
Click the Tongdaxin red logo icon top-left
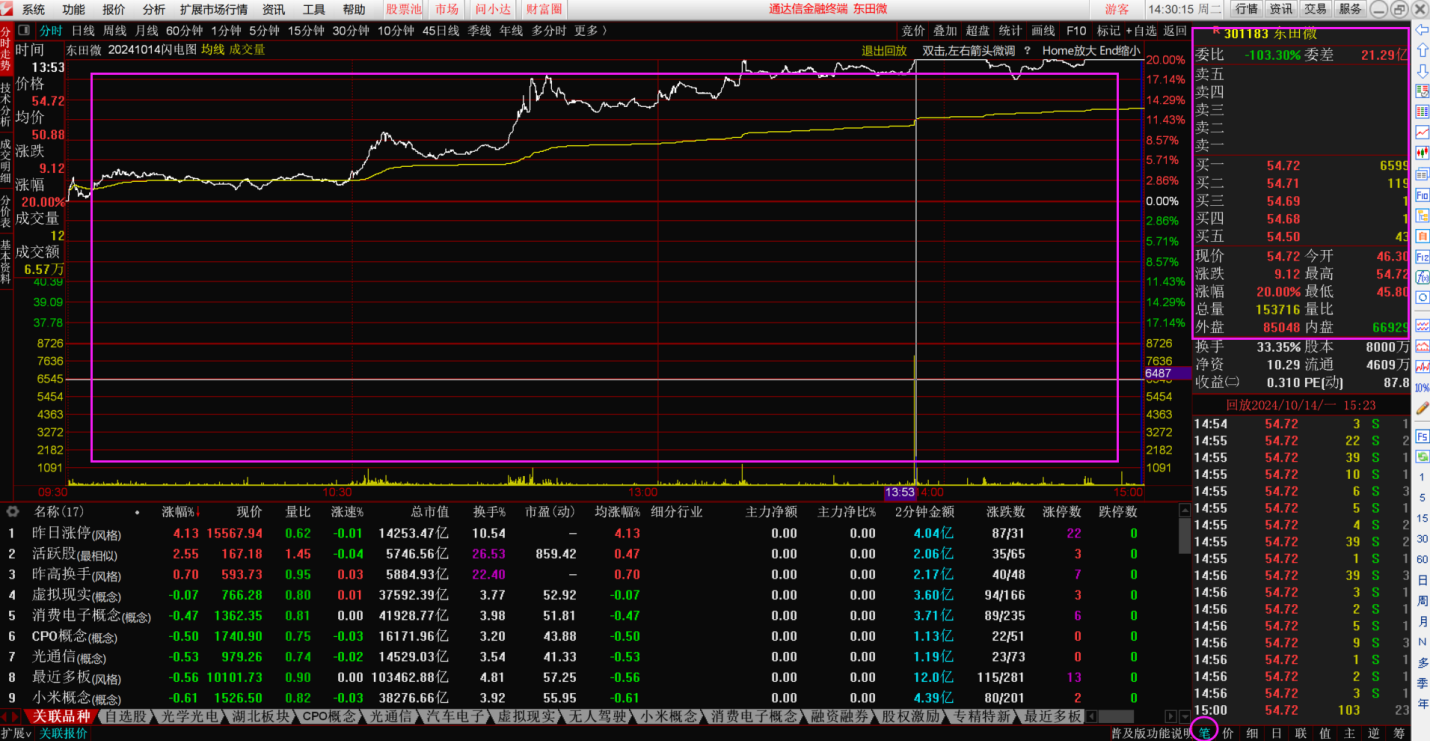coord(7,9)
